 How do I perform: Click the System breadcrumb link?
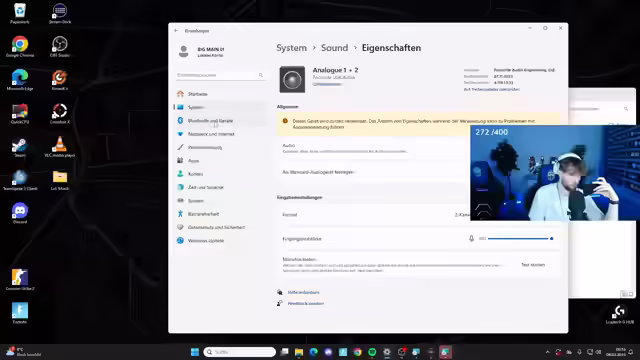click(x=291, y=48)
